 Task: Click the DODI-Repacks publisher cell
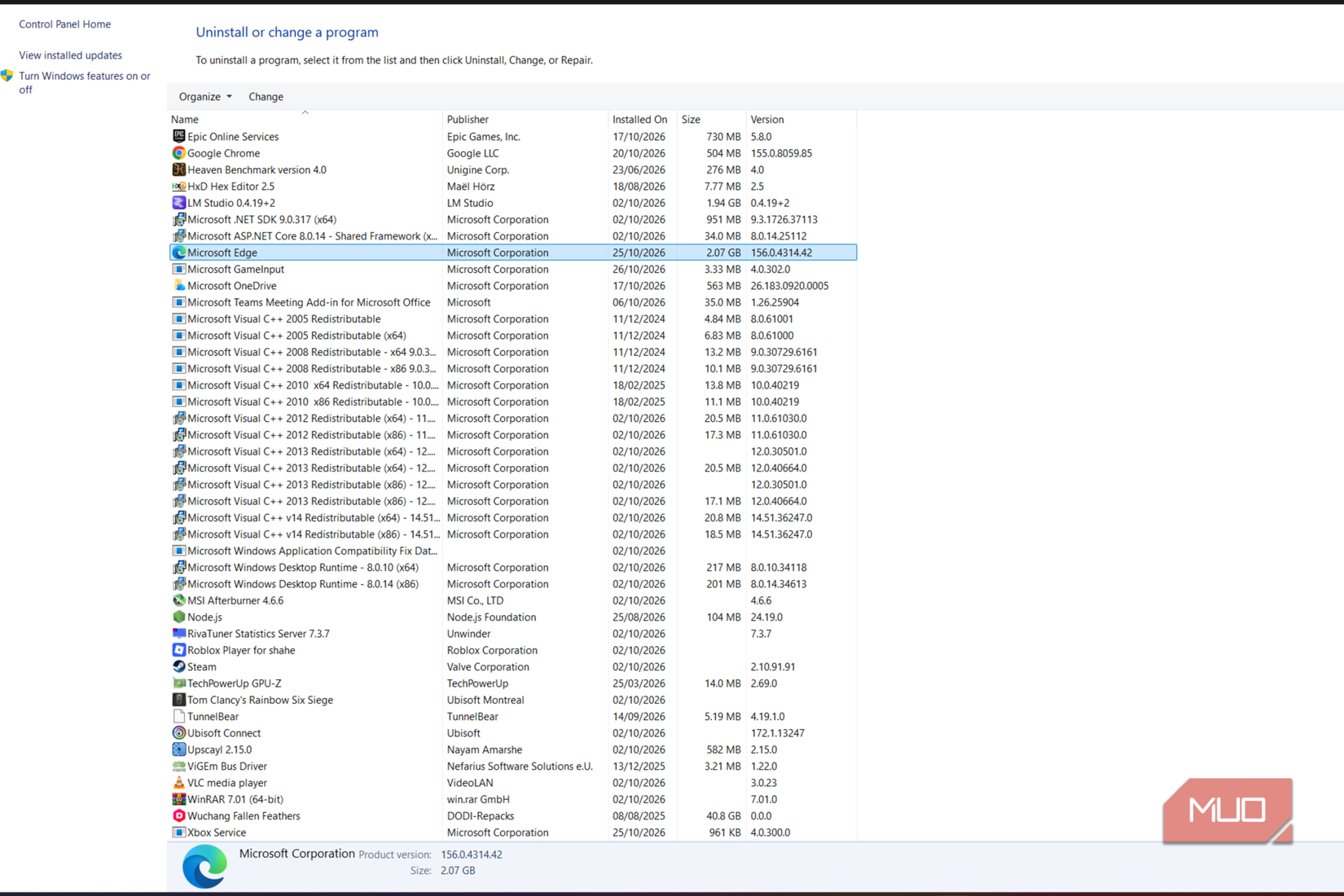480,815
